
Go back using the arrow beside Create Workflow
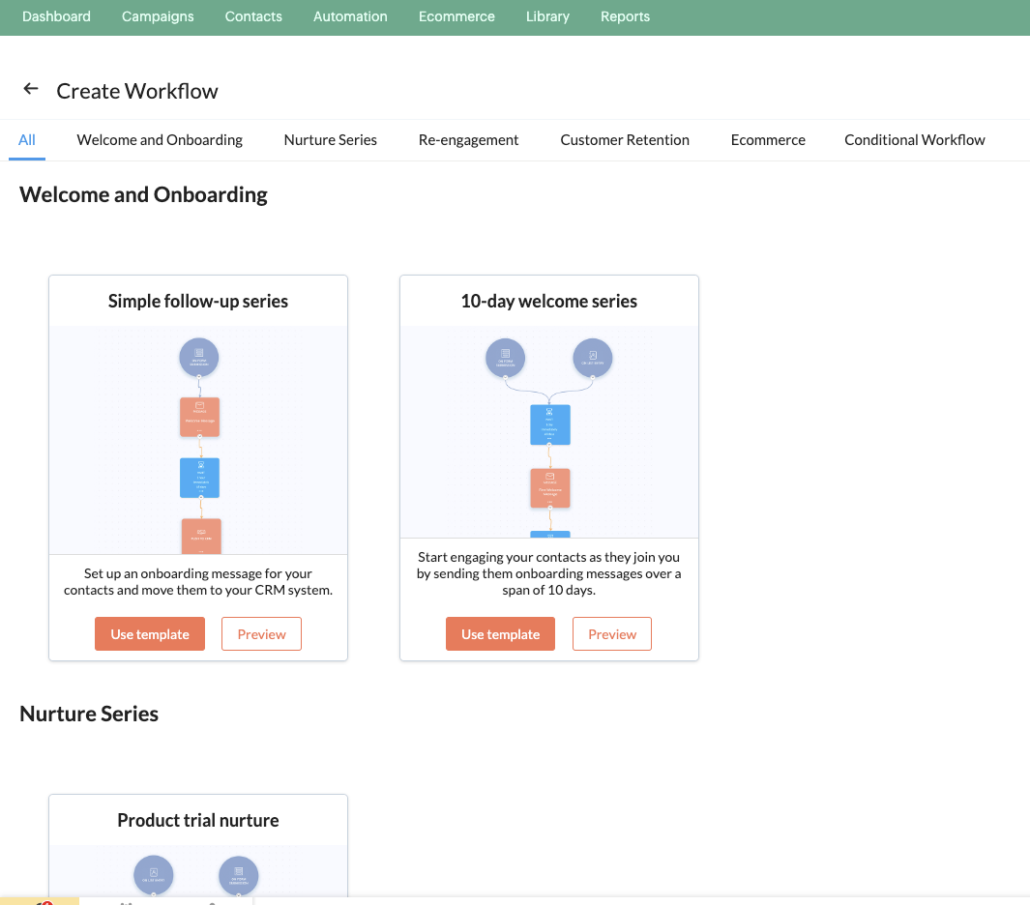point(31,89)
